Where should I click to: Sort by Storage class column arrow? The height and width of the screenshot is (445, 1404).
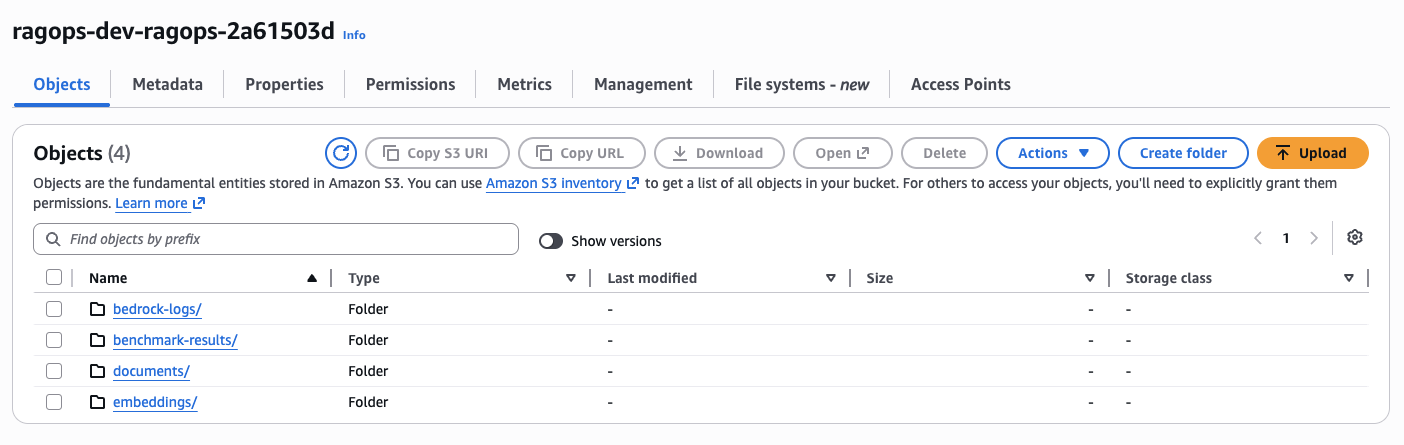point(1349,278)
